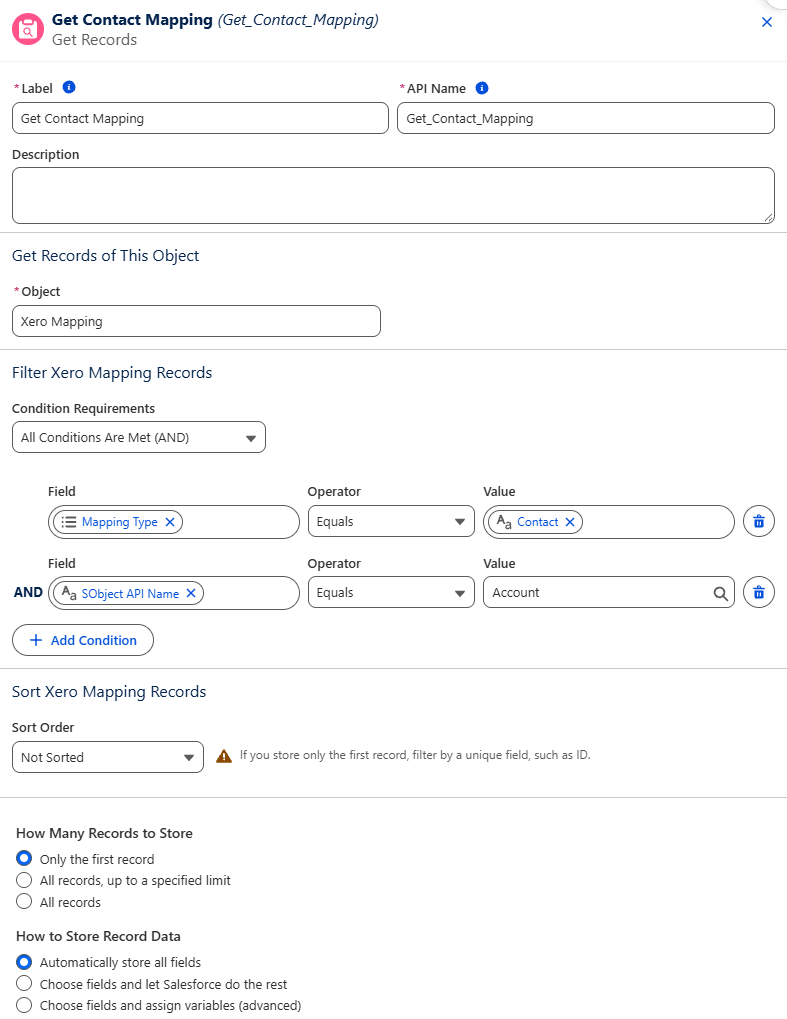Open the Condition Requirements dropdown
The width and height of the screenshot is (787, 1019).
click(x=138, y=437)
